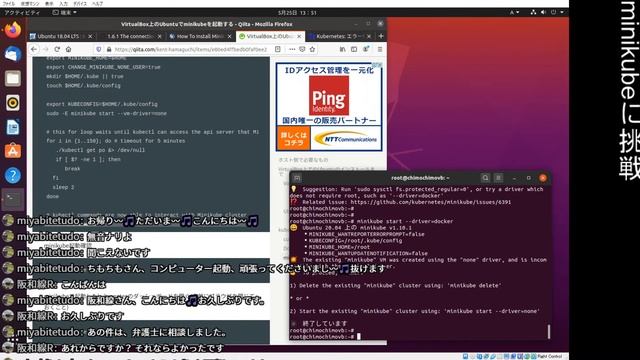Open Ubuntu Software store dock icon

(13, 151)
